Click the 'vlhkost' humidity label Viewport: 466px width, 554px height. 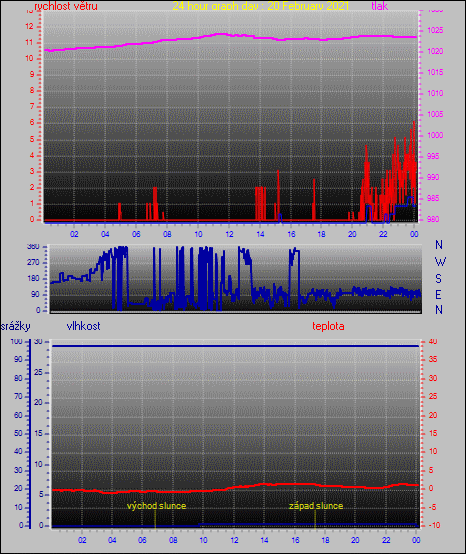83,326
